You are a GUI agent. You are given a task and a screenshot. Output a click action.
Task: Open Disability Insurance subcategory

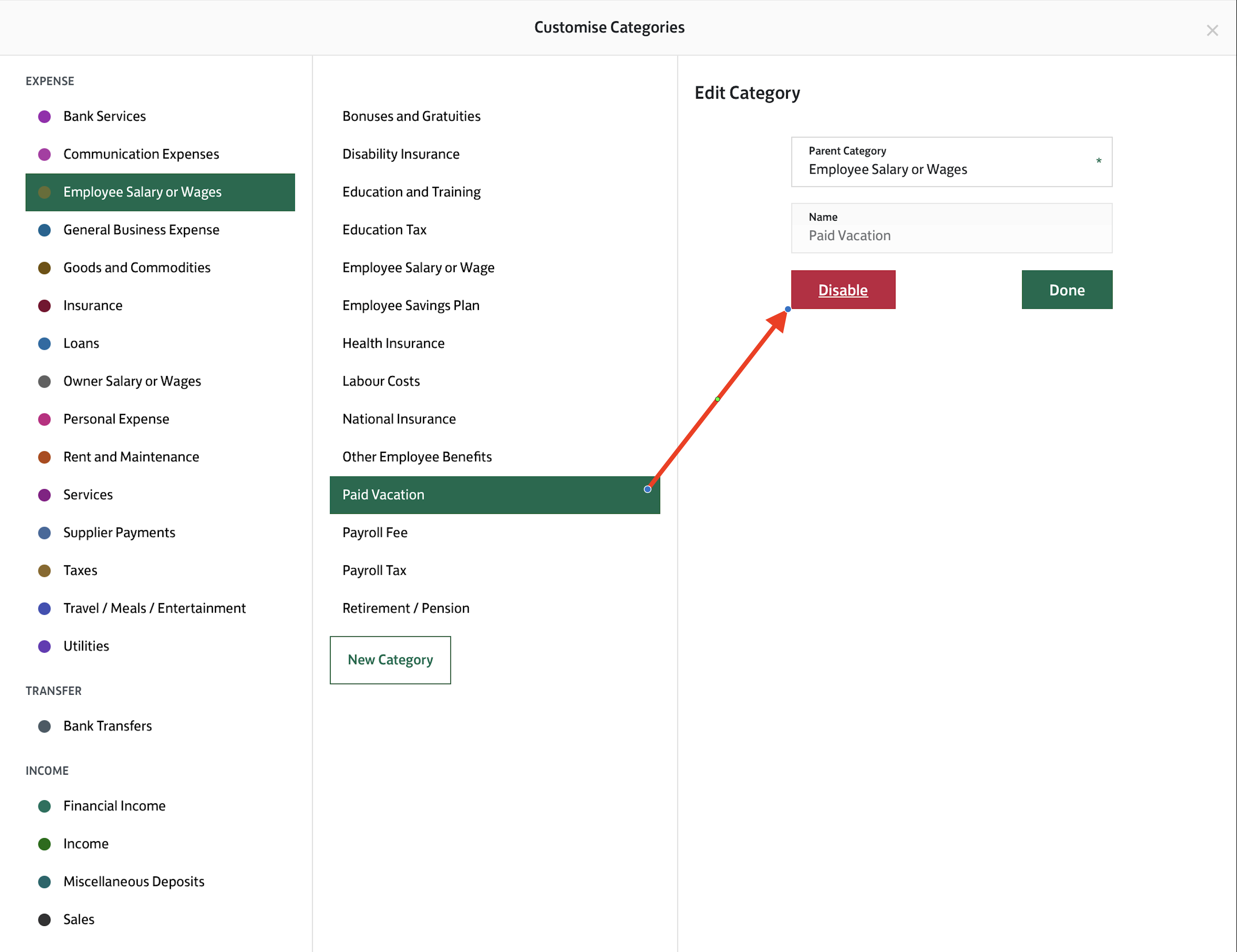(494, 154)
